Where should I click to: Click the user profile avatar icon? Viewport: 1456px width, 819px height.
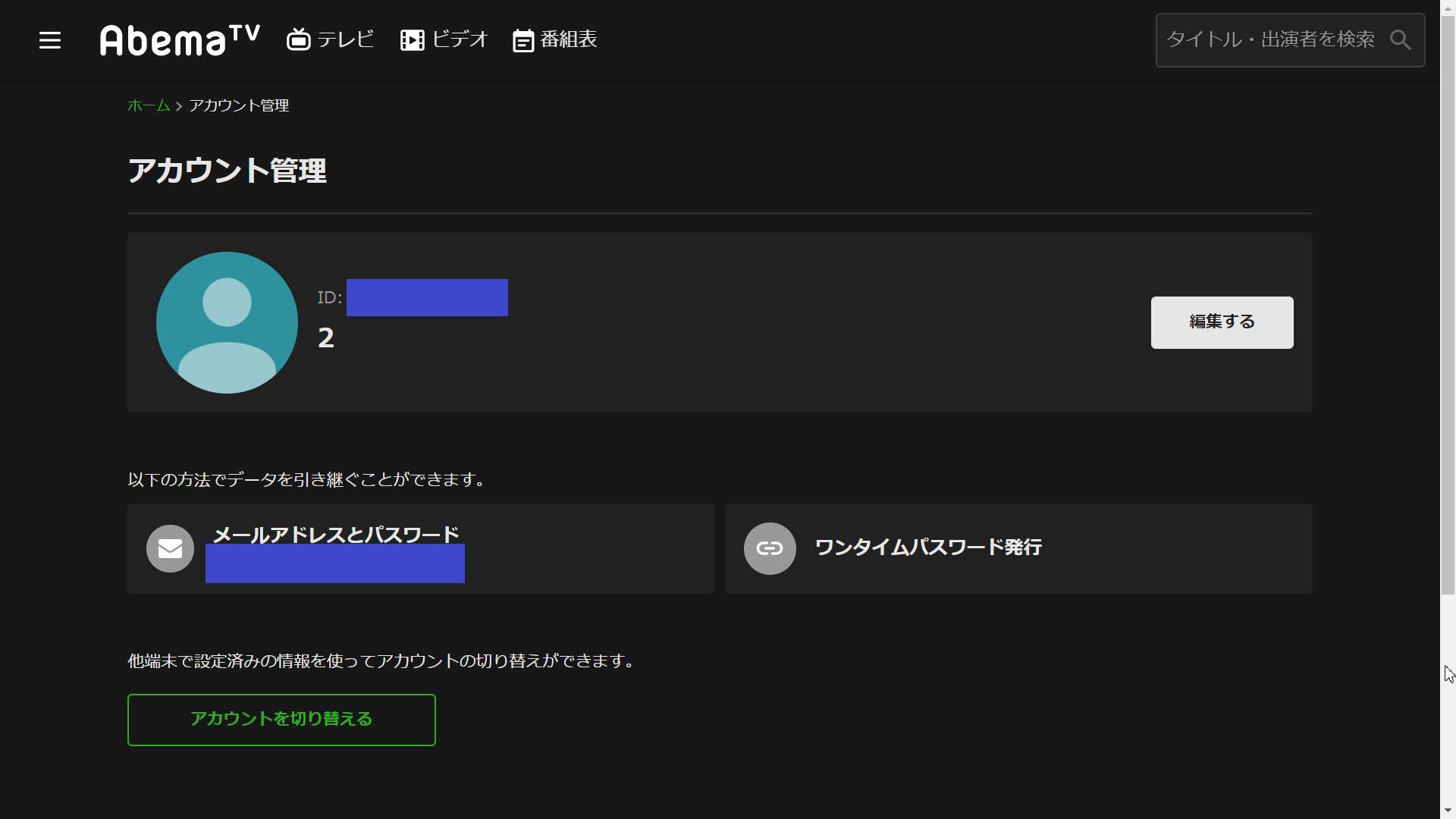click(x=227, y=322)
